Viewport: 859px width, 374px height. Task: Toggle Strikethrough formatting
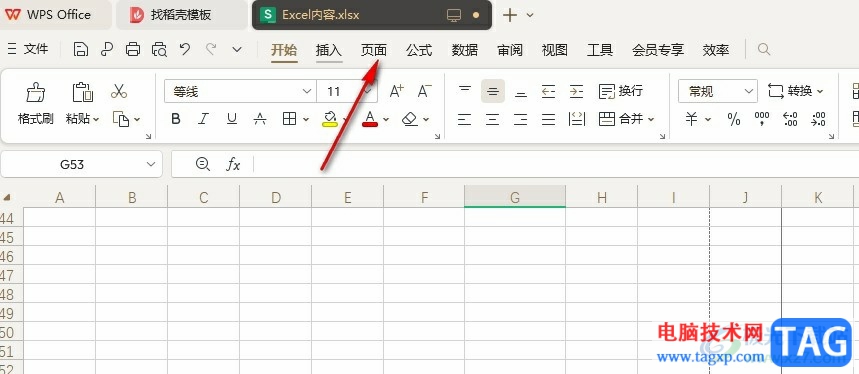point(261,119)
